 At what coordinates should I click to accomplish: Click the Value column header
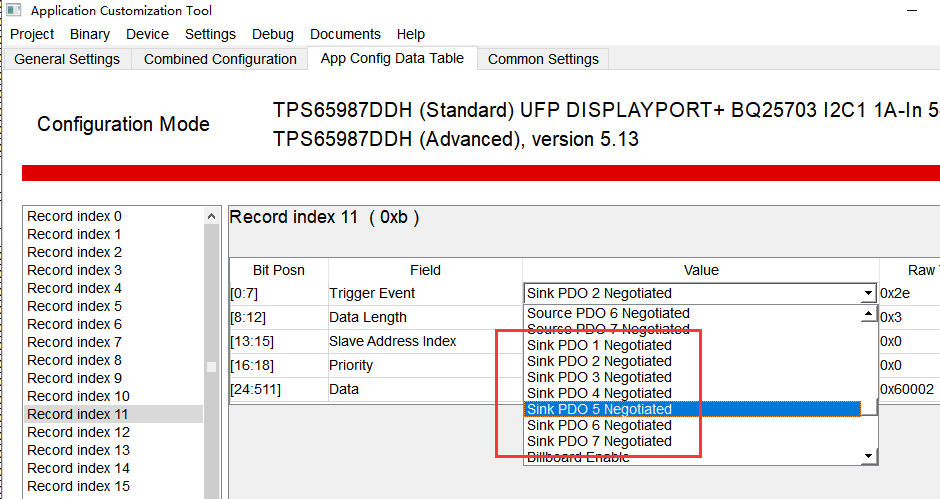click(x=701, y=270)
